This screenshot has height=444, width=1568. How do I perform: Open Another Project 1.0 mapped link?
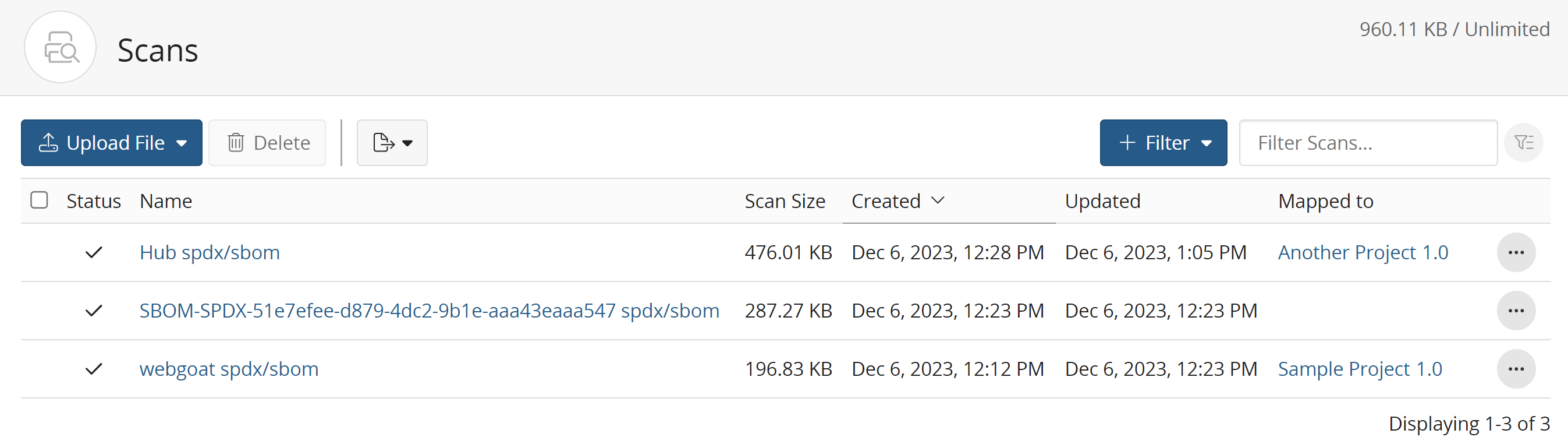tap(1363, 253)
